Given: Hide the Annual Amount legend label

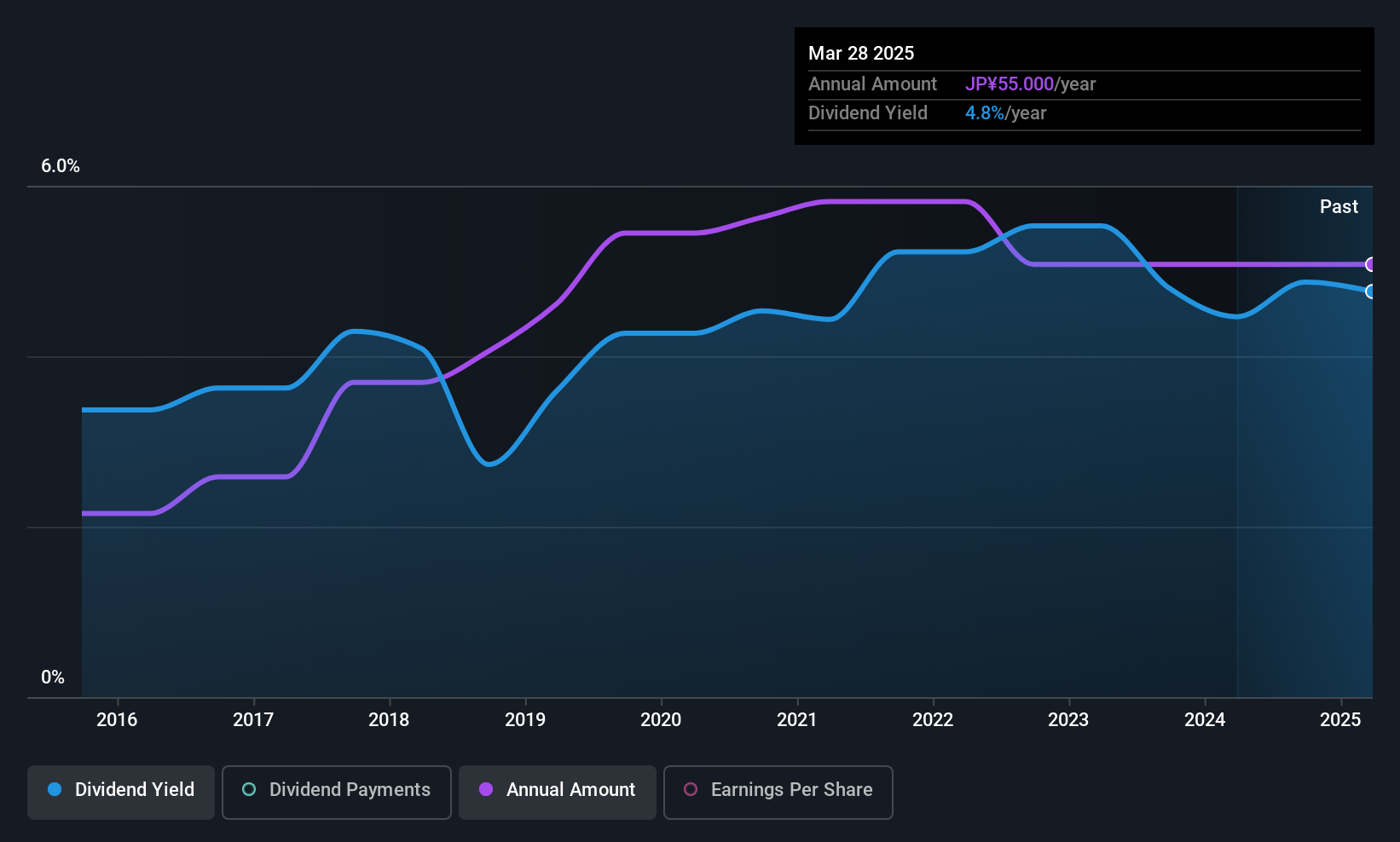Looking at the screenshot, I should click(570, 790).
